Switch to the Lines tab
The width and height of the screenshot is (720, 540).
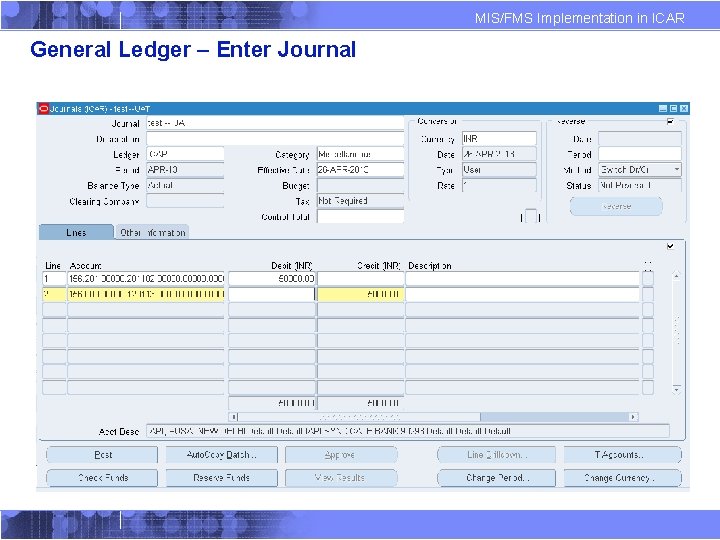pyautogui.click(x=76, y=232)
